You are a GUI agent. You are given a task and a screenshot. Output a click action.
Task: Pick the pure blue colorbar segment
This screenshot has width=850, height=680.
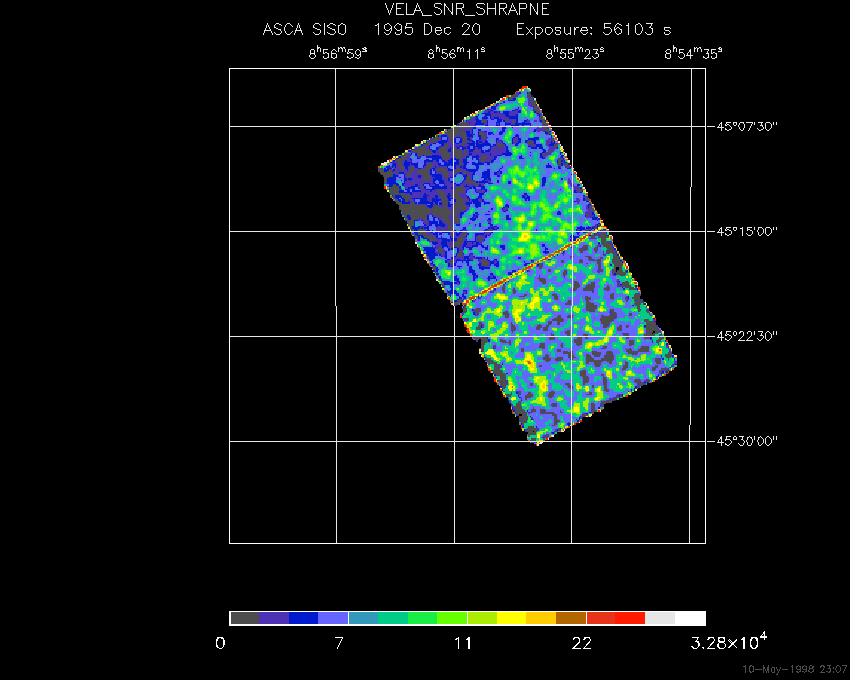point(304,618)
